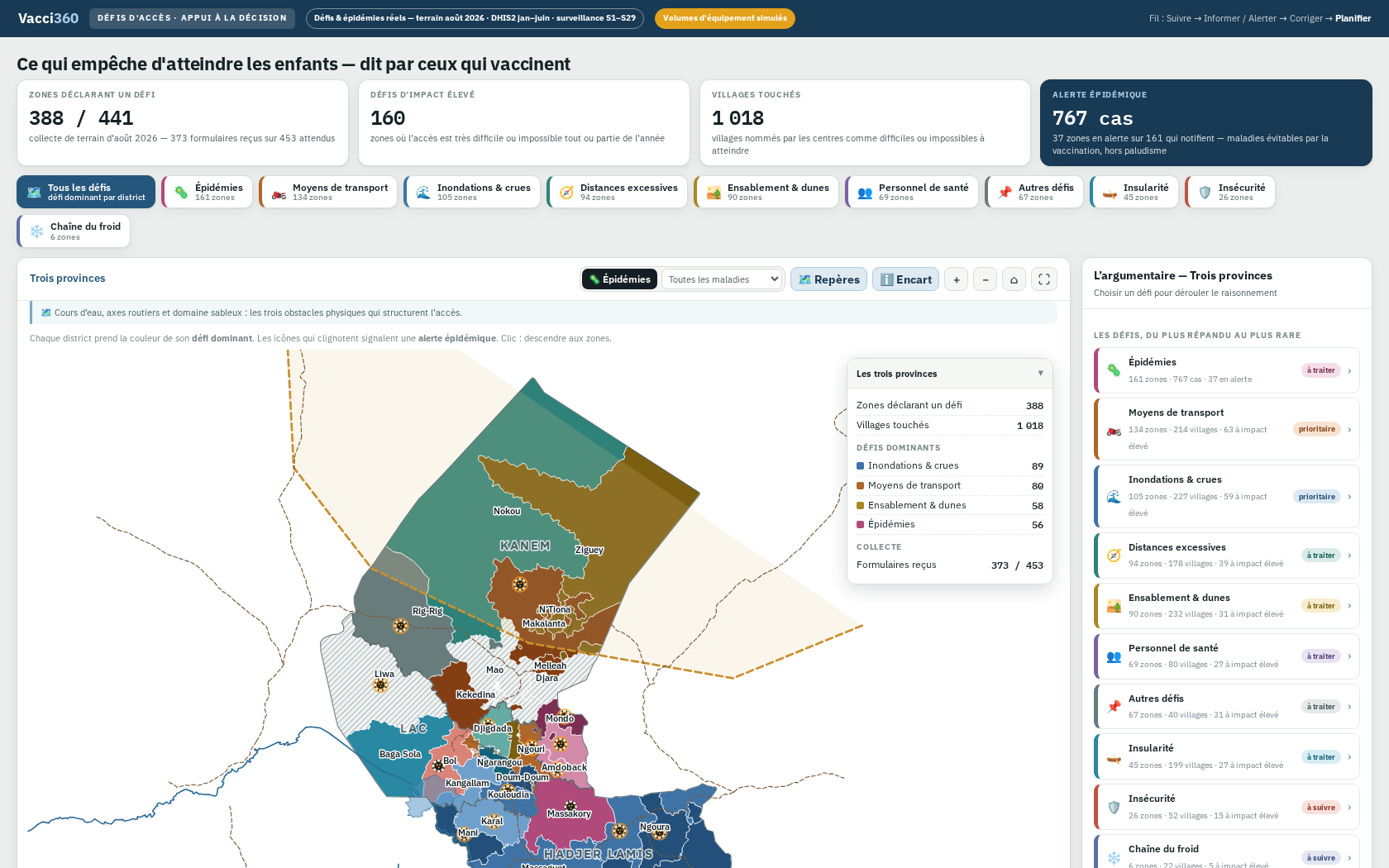Expand the Distances excessives card chevron
Viewport: 1389px width, 868px height.
(x=1349, y=556)
